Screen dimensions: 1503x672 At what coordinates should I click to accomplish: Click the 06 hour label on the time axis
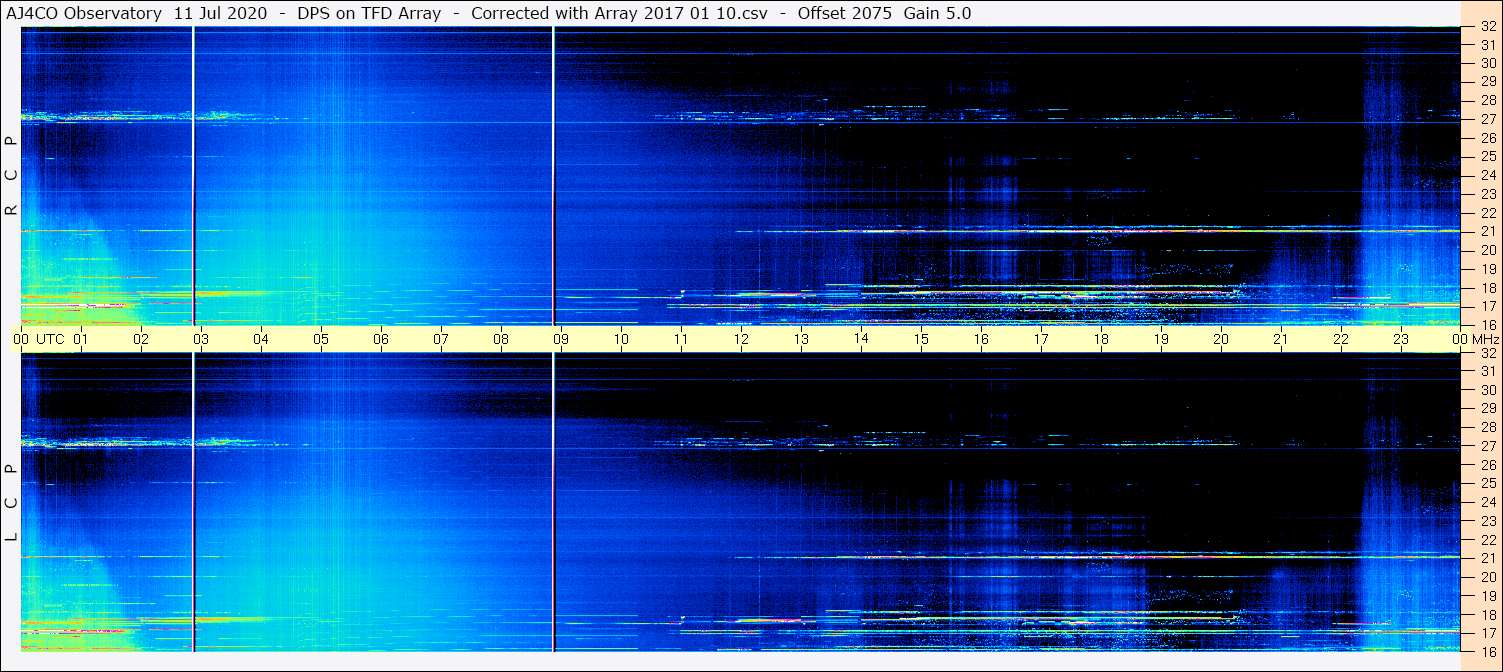click(x=381, y=339)
